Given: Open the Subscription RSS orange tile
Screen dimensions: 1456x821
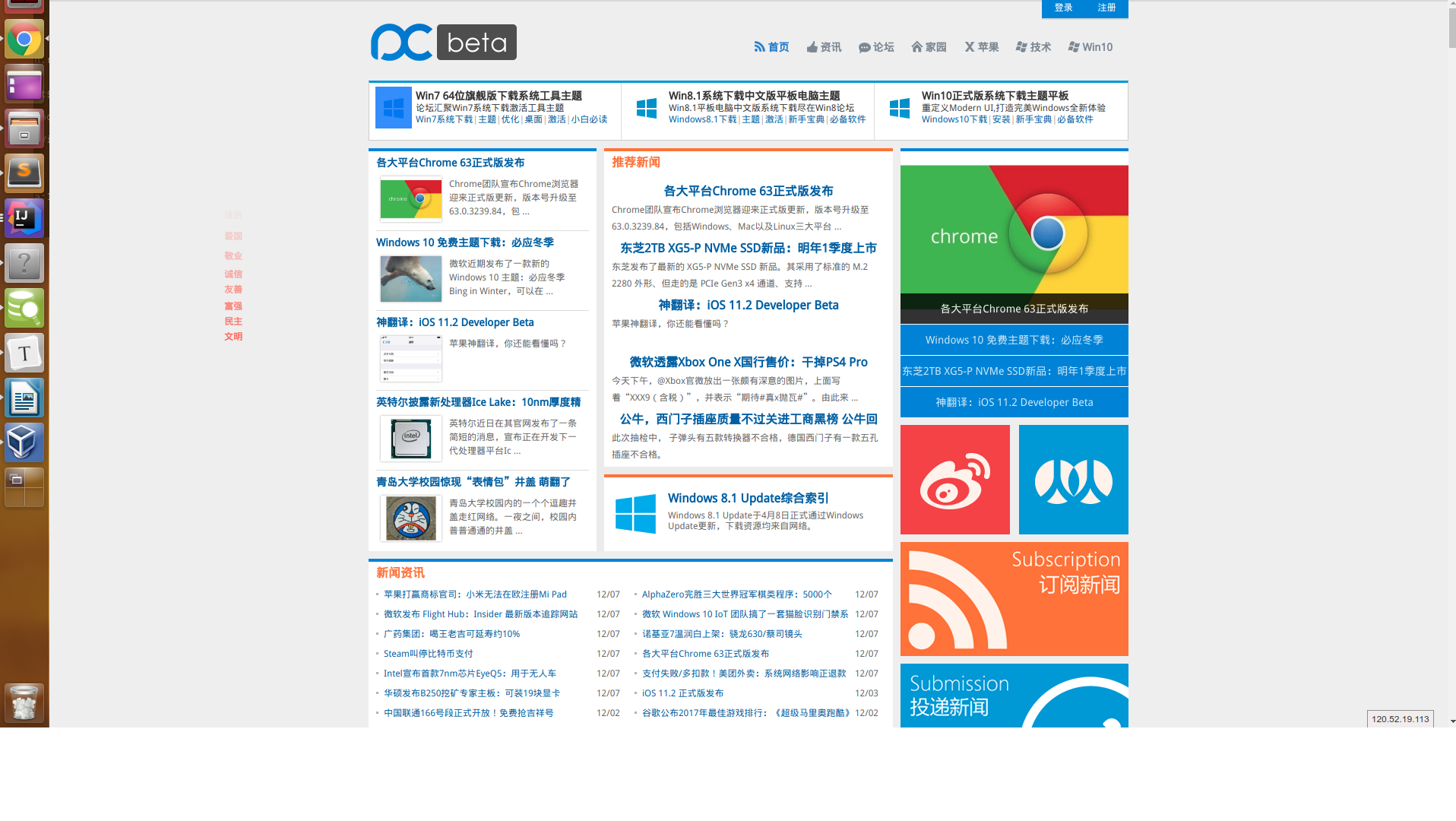Looking at the screenshot, I should click(1014, 599).
